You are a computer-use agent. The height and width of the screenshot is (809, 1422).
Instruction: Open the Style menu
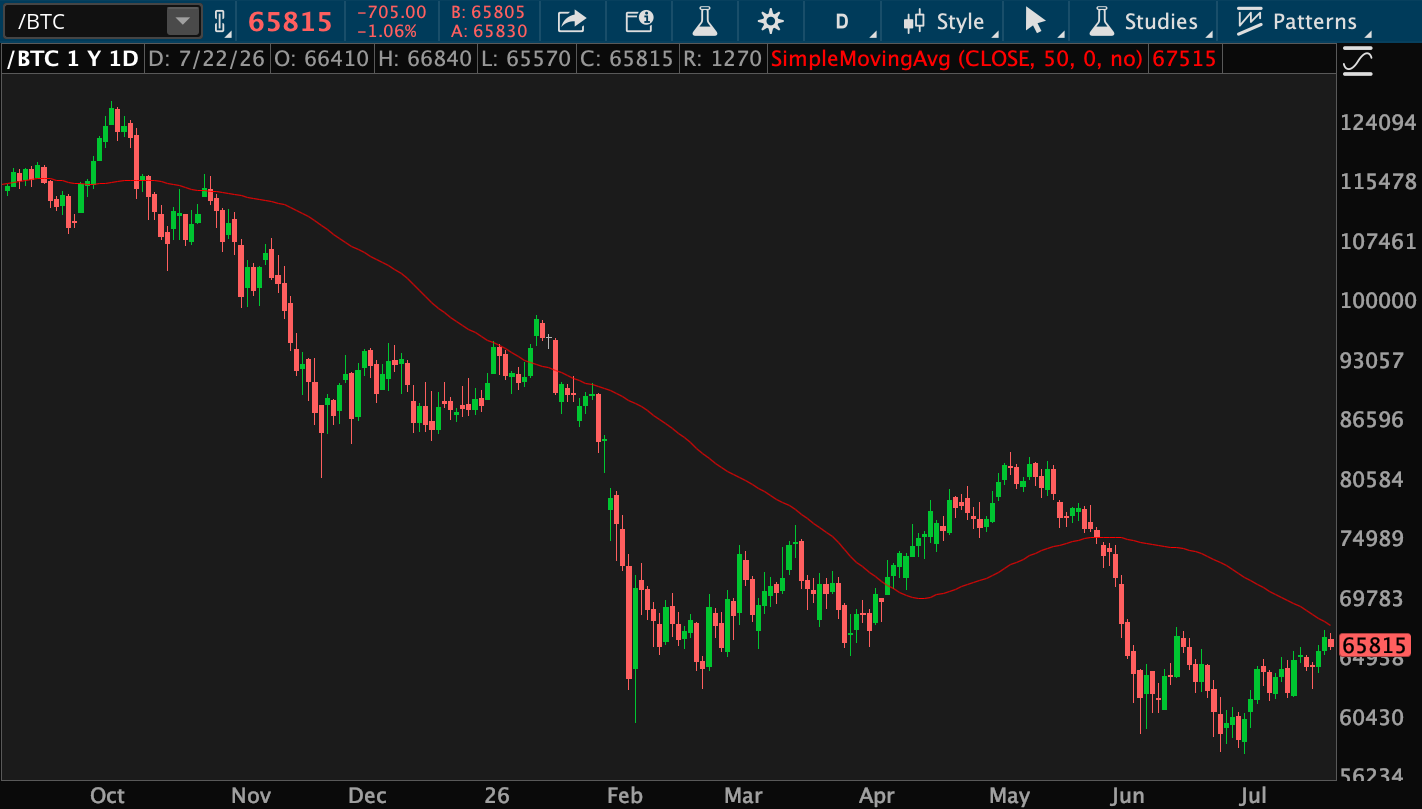945,21
